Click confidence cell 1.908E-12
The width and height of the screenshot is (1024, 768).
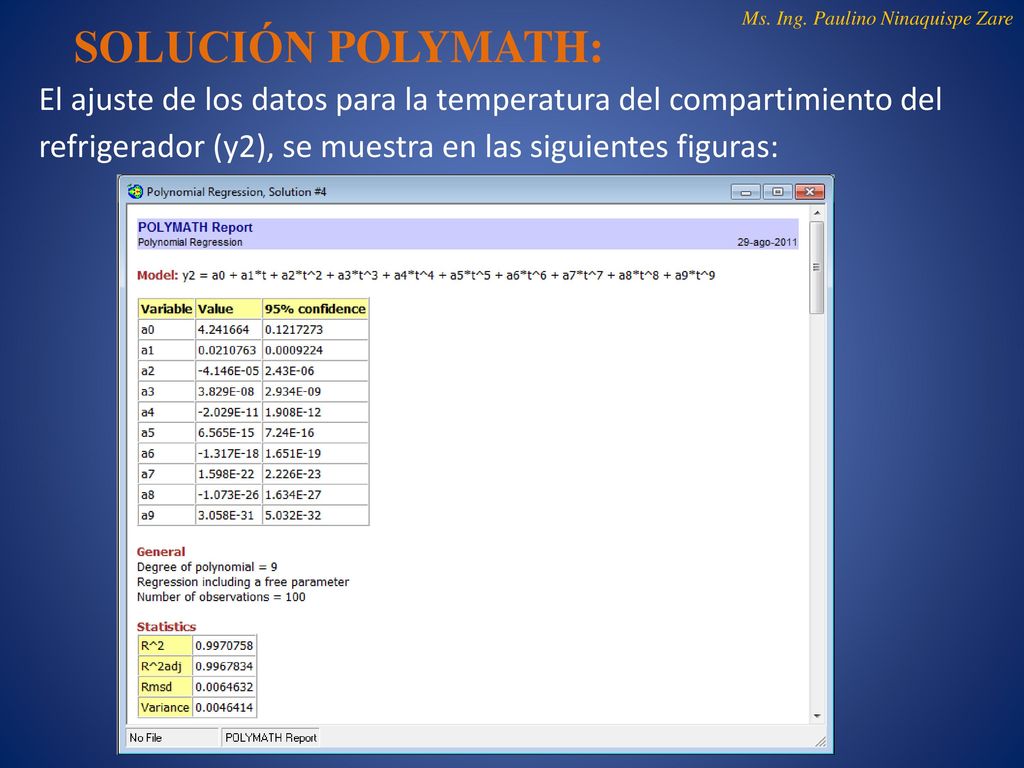[315, 412]
